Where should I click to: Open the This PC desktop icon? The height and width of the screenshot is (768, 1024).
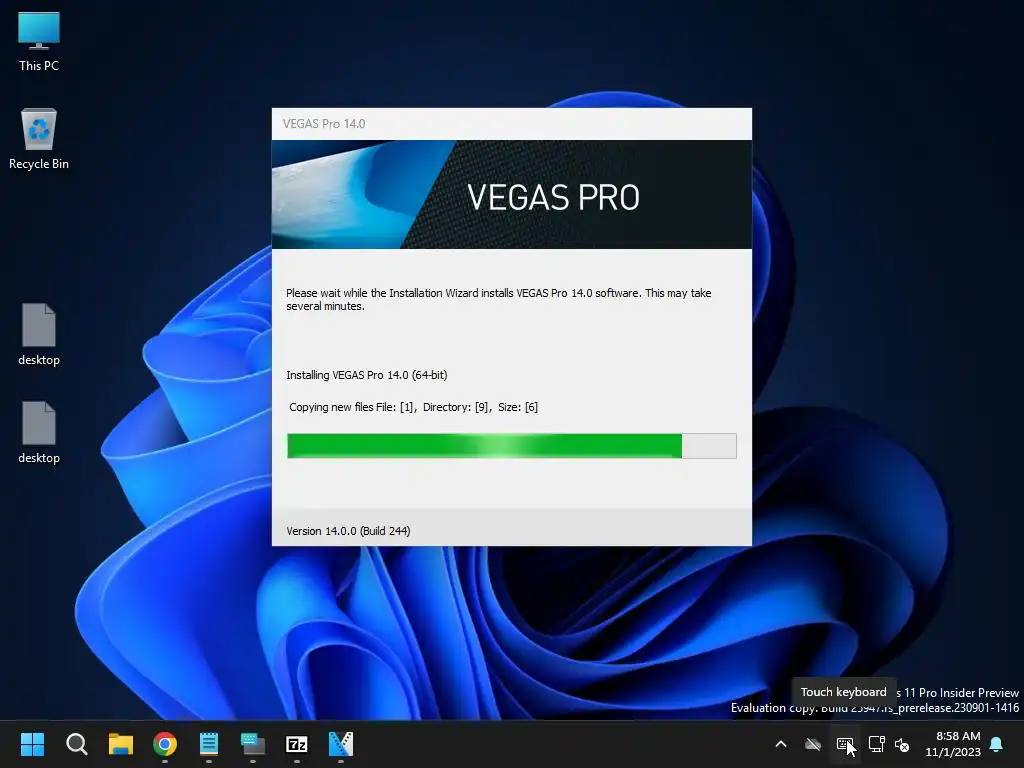pos(39,42)
